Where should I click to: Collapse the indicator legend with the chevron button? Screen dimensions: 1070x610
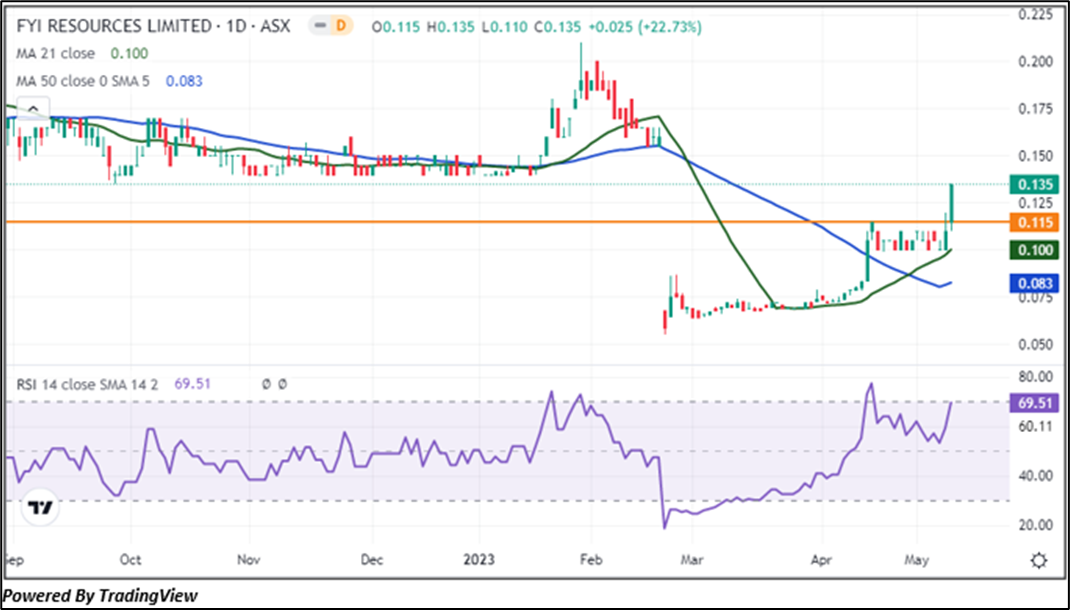31,108
